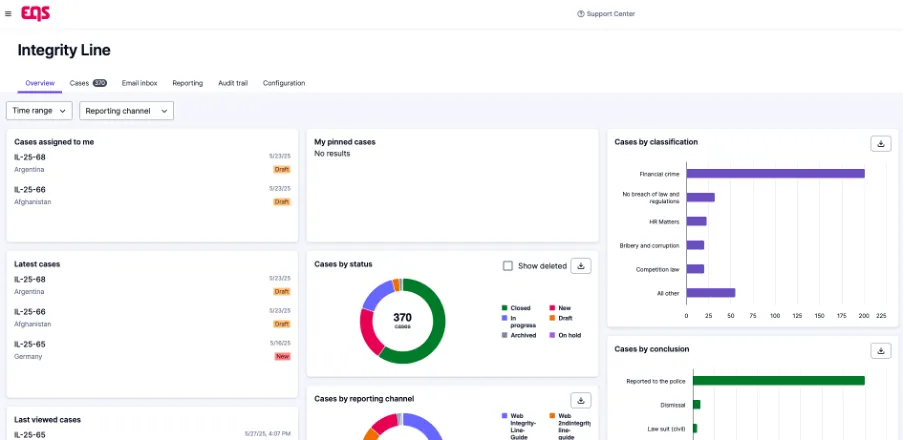
Task: Click the 370 cases count badge
Action: tap(100, 83)
